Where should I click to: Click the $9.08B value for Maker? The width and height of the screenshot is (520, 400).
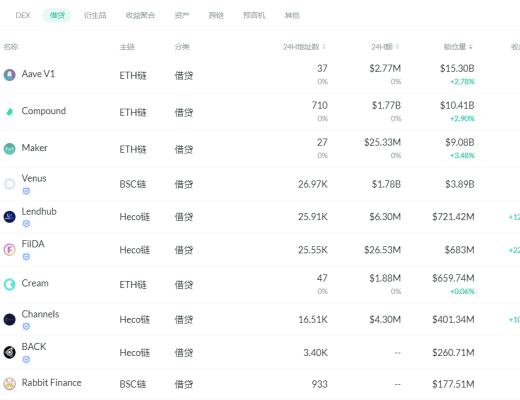coord(460,142)
